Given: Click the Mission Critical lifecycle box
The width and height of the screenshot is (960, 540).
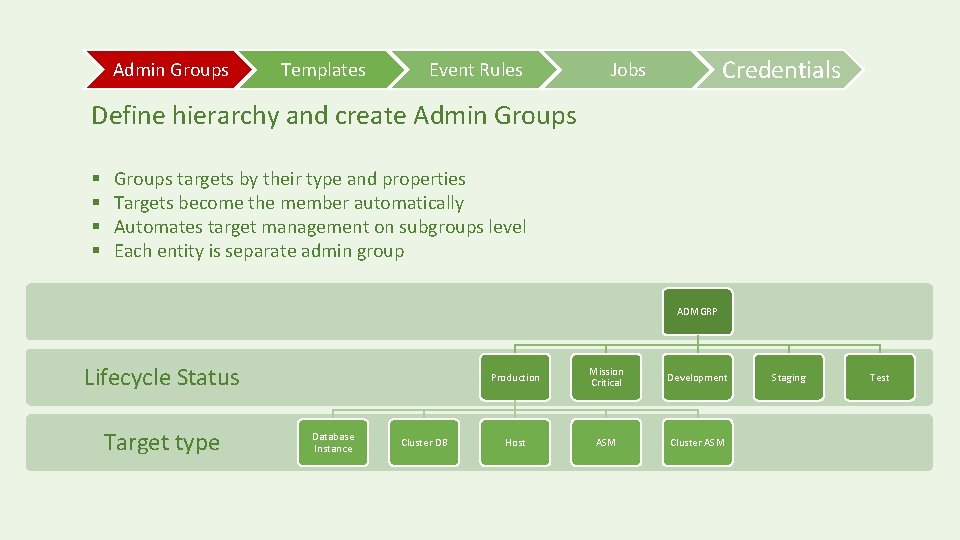Looking at the screenshot, I should [606, 377].
